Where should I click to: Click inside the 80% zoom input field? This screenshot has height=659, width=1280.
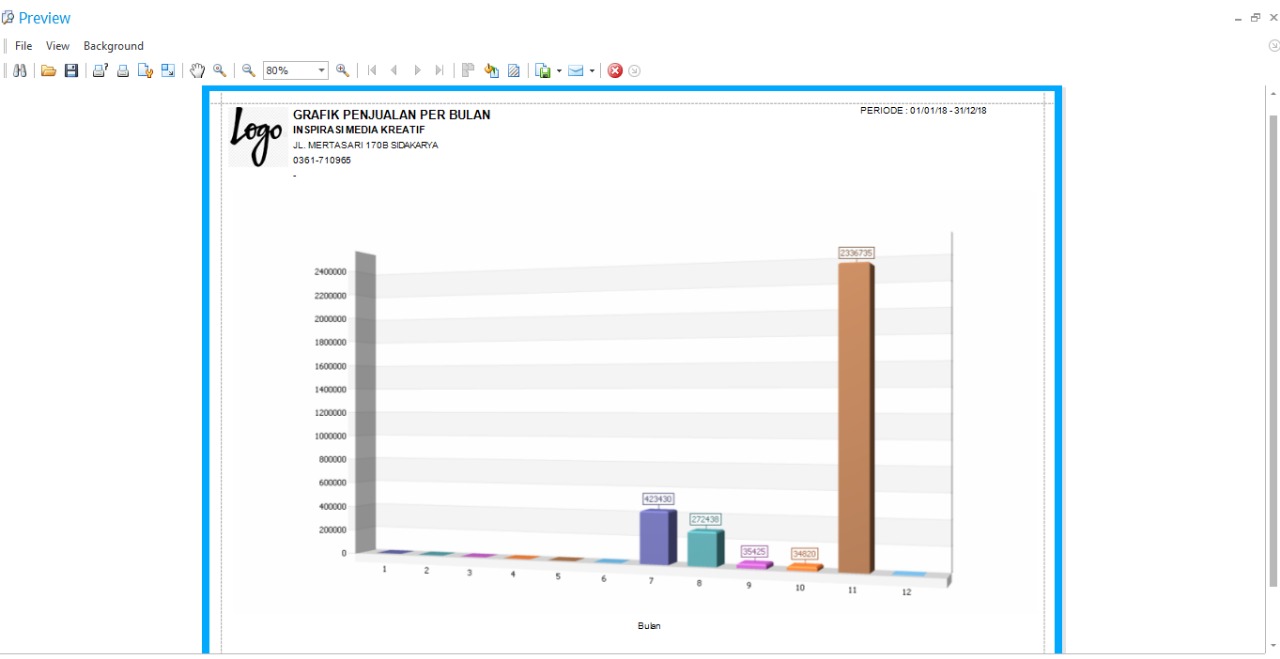(288, 71)
